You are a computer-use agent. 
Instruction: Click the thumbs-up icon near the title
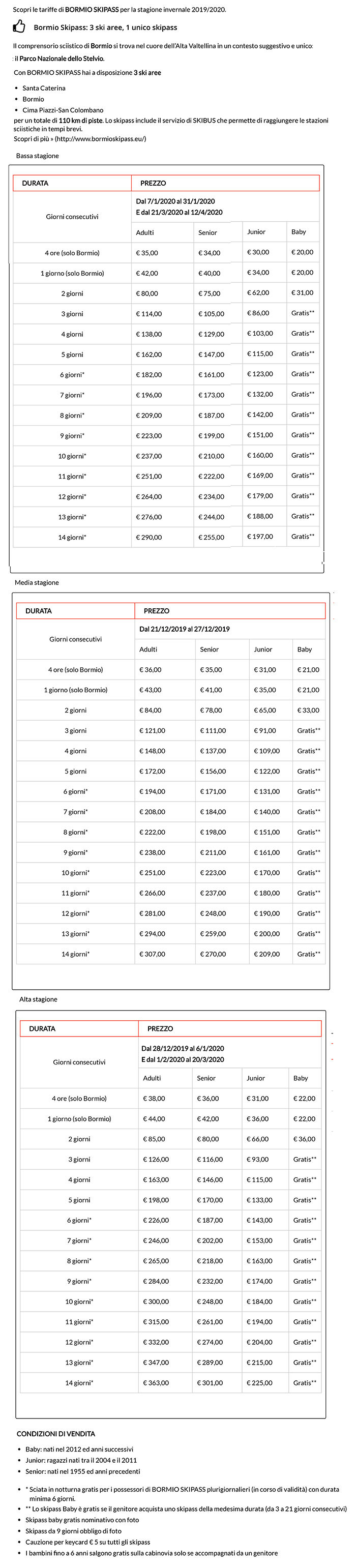pyautogui.click(x=19, y=26)
